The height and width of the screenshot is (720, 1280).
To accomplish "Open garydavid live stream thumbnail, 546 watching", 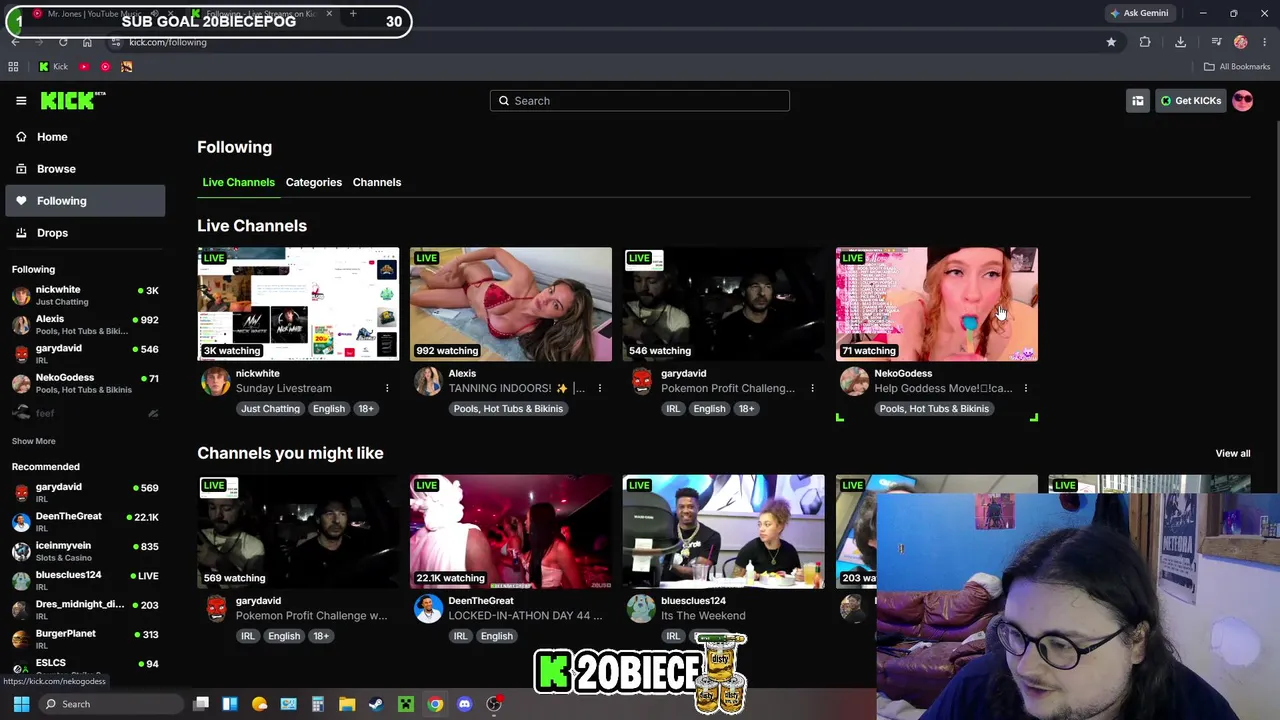I will [x=724, y=304].
